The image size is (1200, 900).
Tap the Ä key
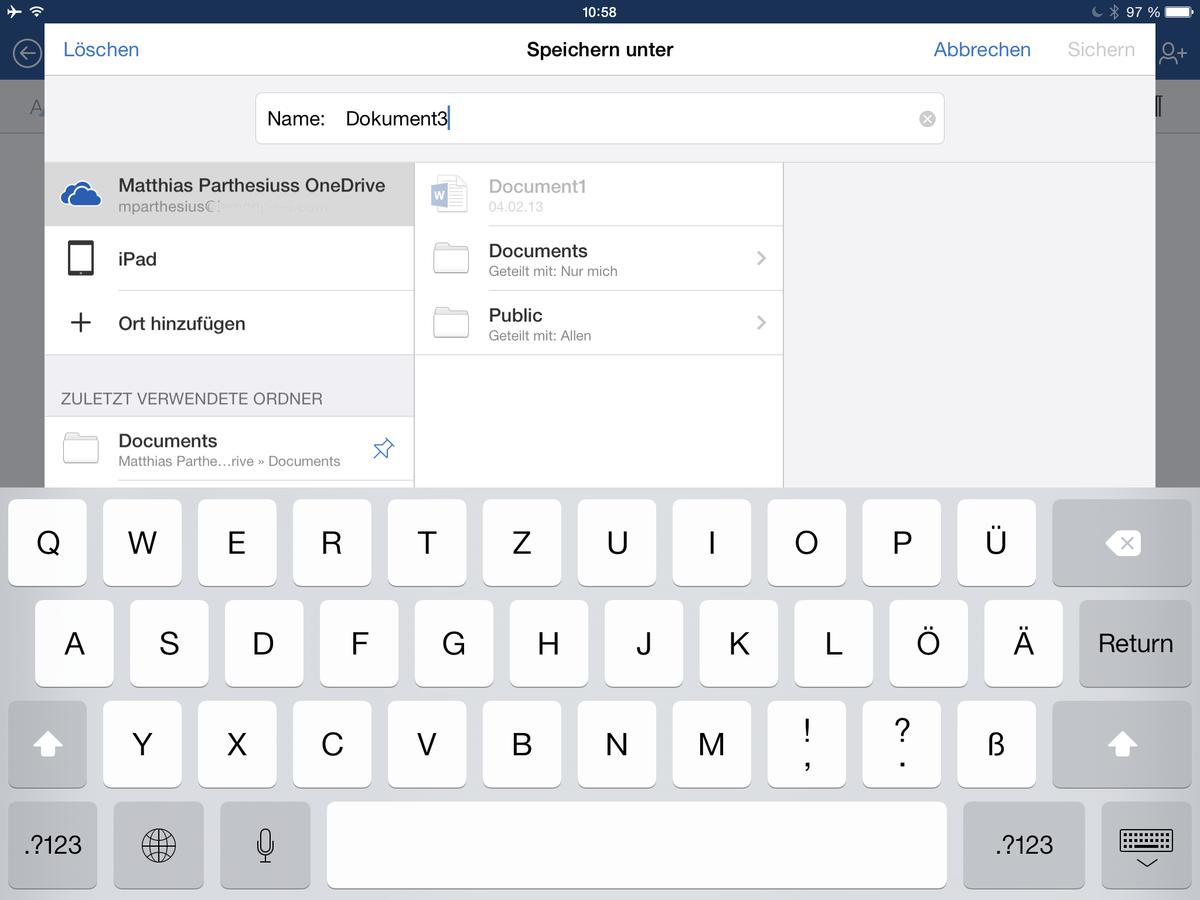1023,643
